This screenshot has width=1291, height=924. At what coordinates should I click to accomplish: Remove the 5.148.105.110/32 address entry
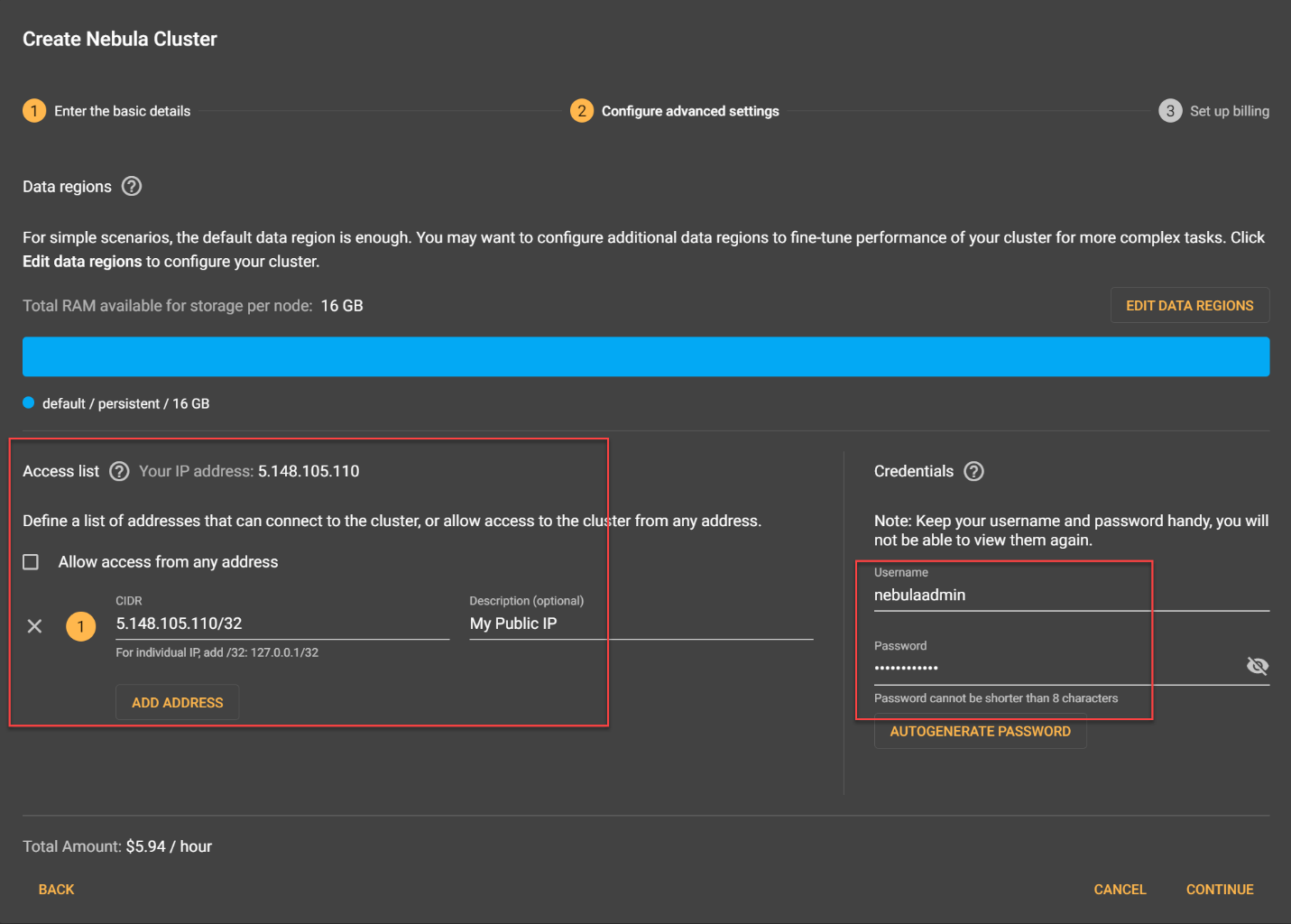pyautogui.click(x=35, y=625)
